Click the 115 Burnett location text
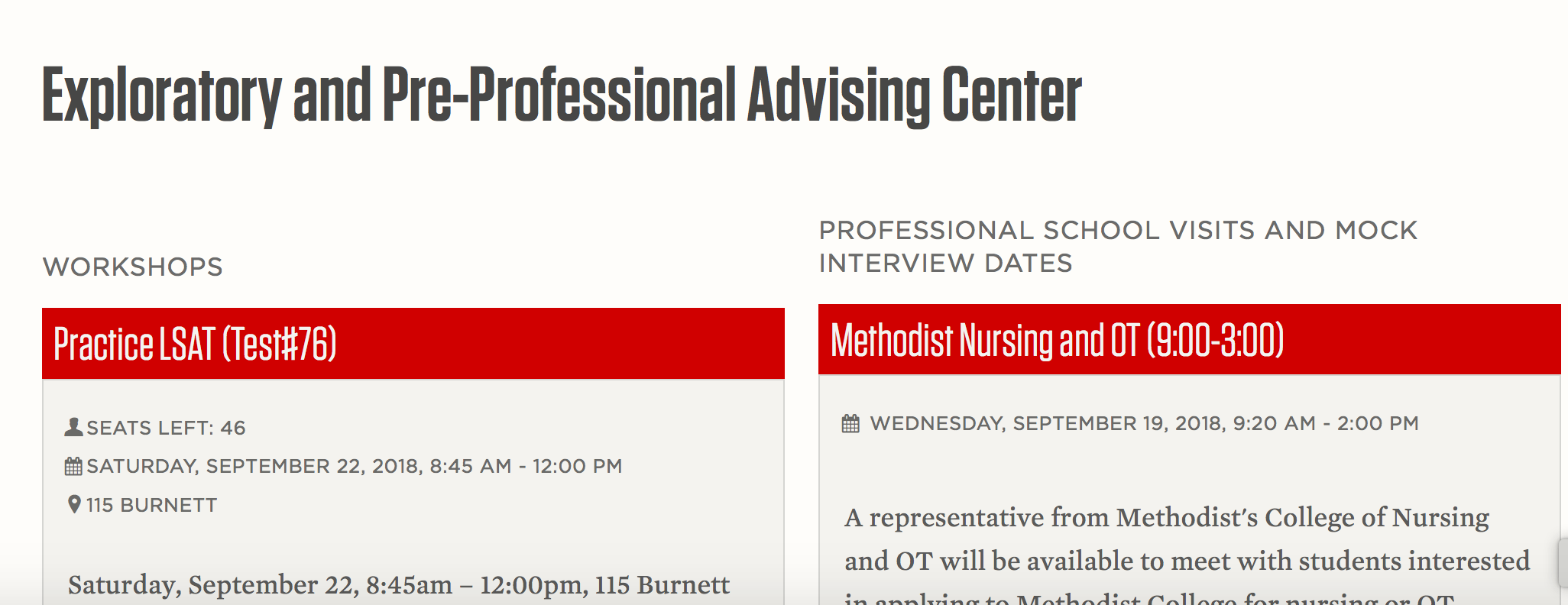This screenshot has width=1568, height=605. pyautogui.click(x=151, y=505)
